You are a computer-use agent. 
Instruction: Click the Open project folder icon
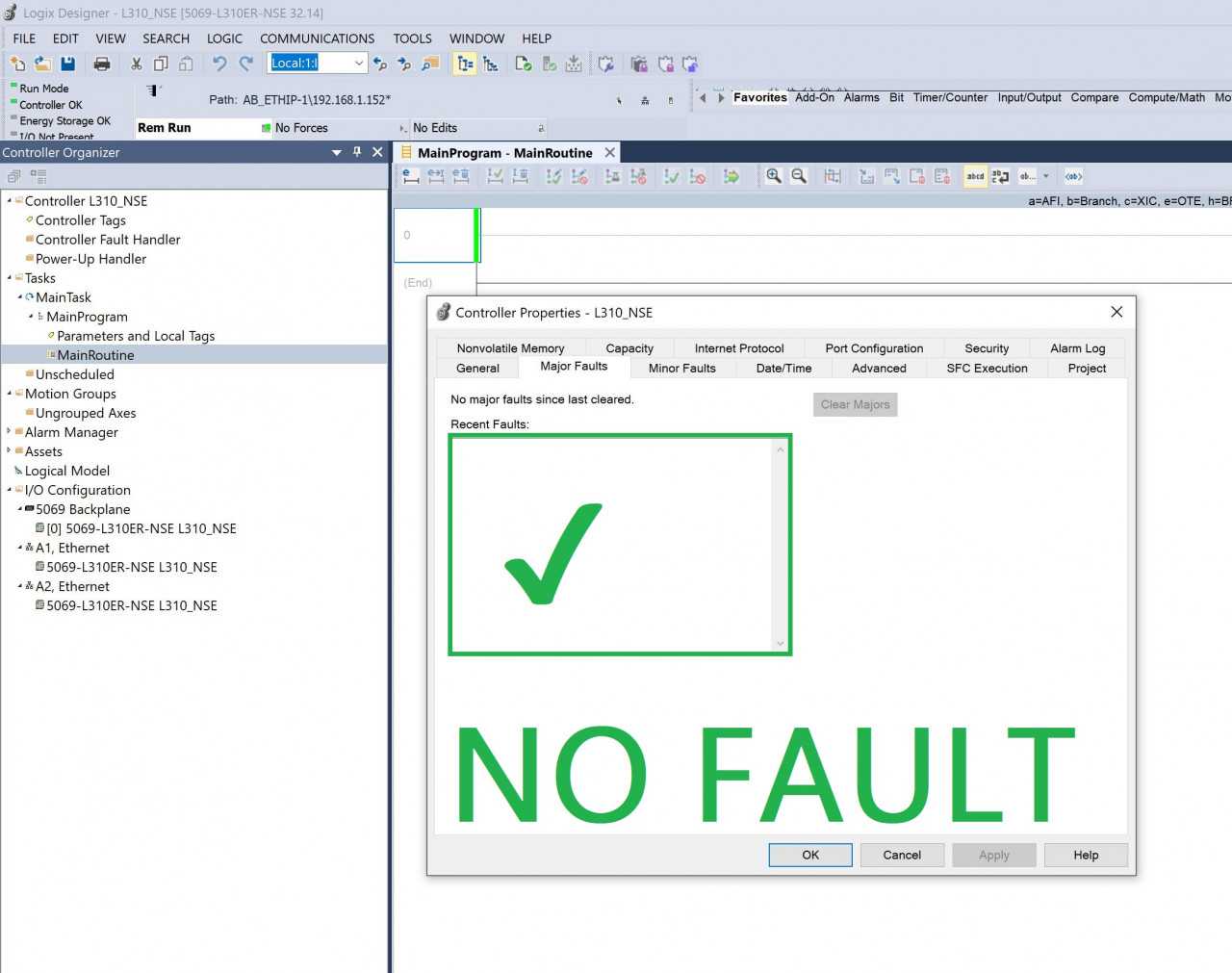[x=42, y=64]
